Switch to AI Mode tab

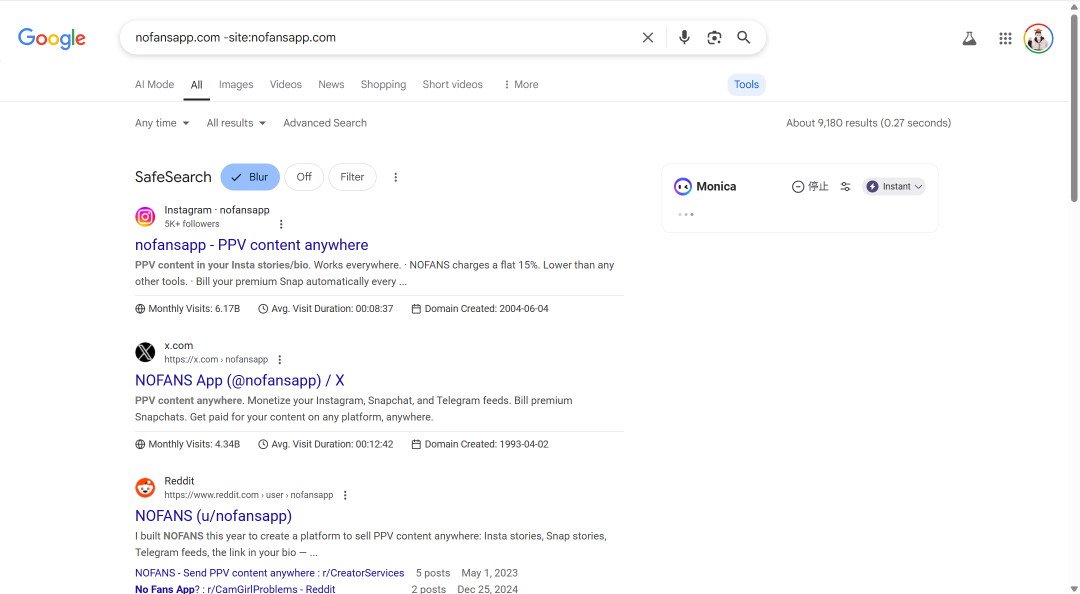point(154,85)
